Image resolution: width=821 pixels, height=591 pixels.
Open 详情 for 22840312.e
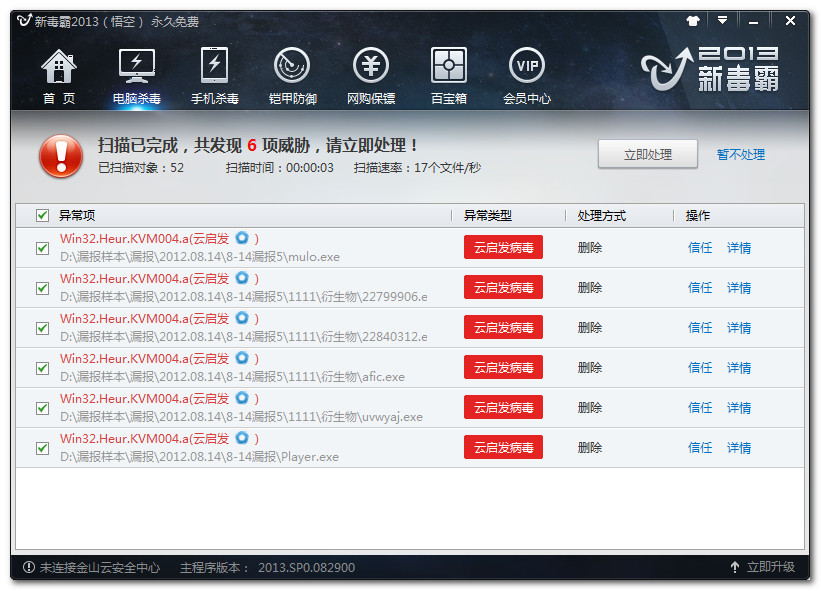click(739, 328)
